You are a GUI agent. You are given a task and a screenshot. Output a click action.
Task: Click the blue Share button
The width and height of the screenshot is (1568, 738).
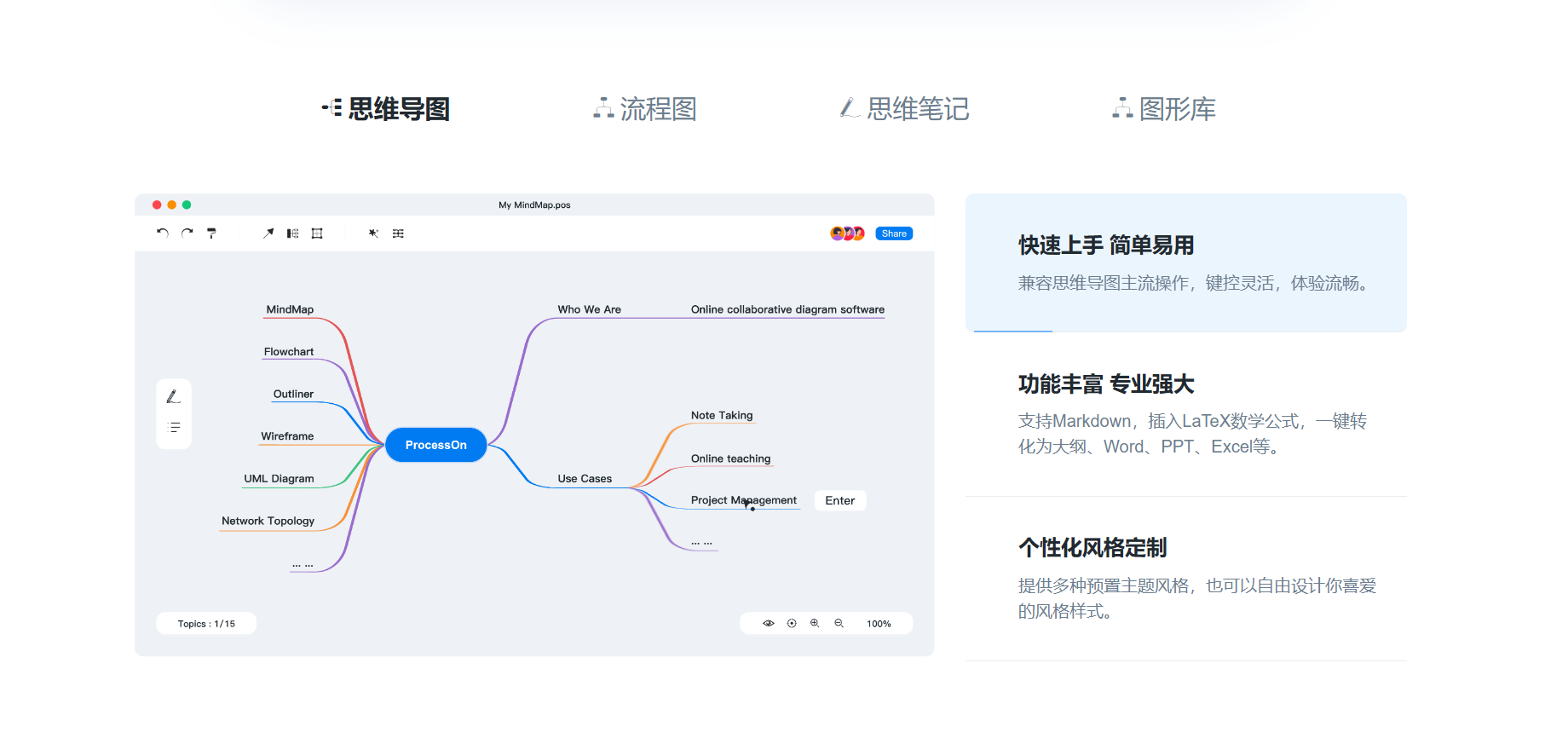894,234
